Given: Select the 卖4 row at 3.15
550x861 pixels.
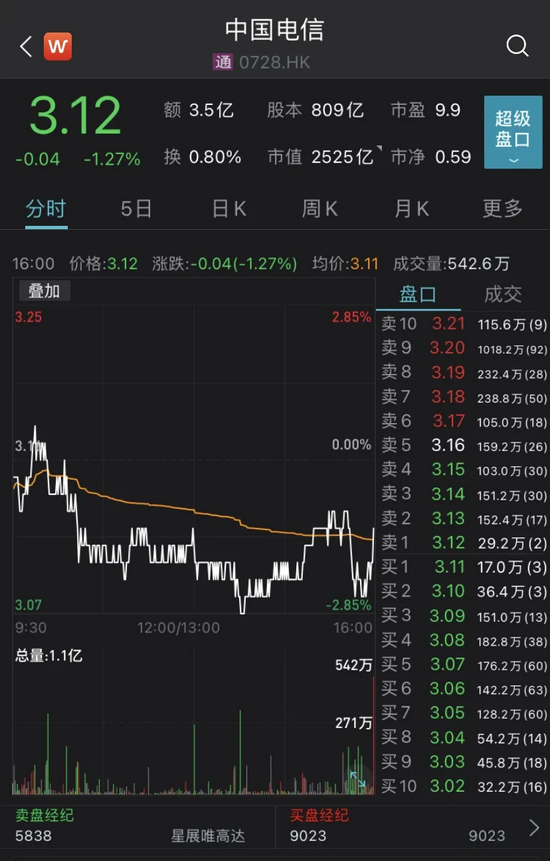Looking at the screenshot, I should pyautogui.click(x=464, y=469).
